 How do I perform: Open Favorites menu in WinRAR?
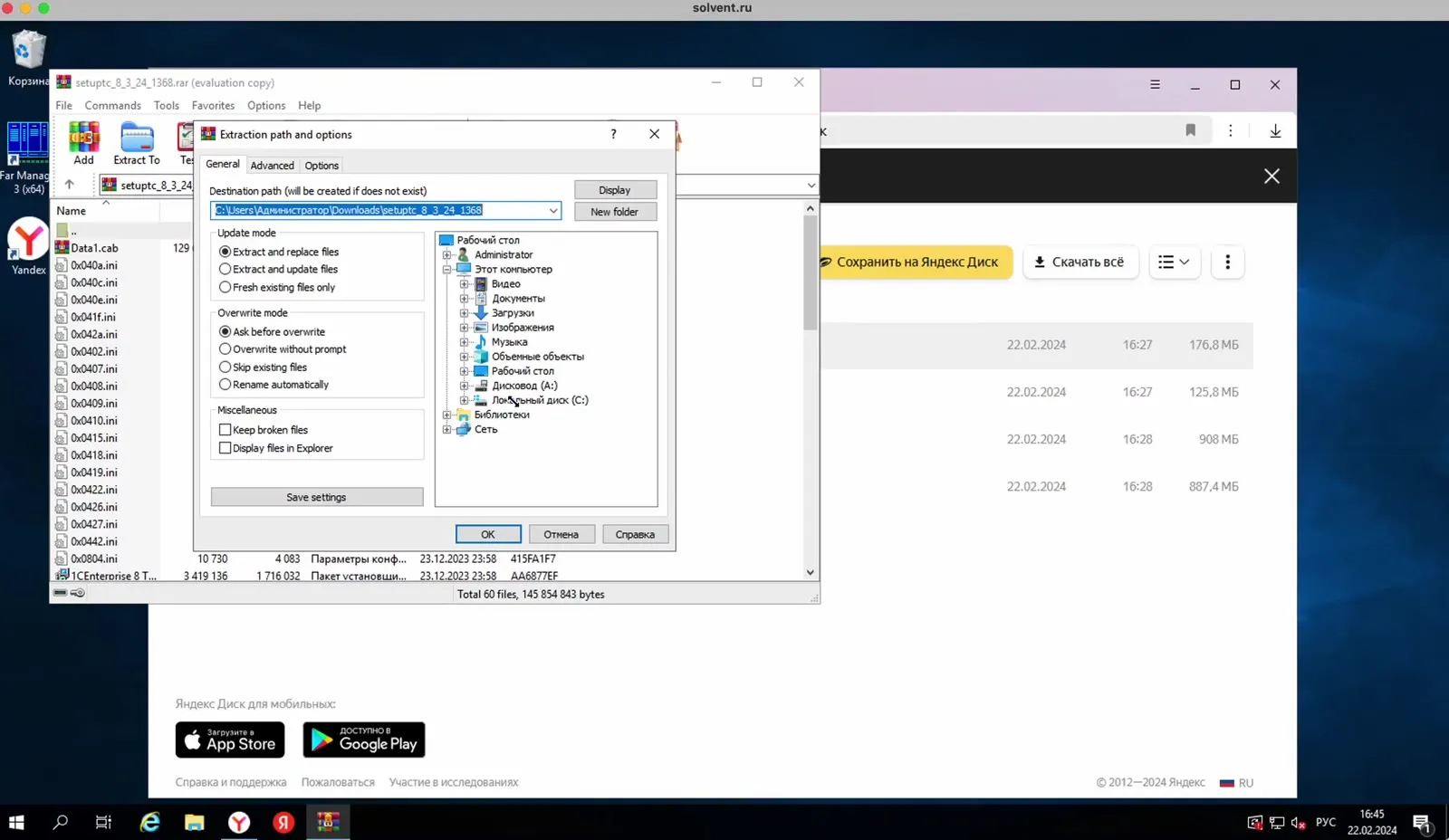pyautogui.click(x=213, y=105)
